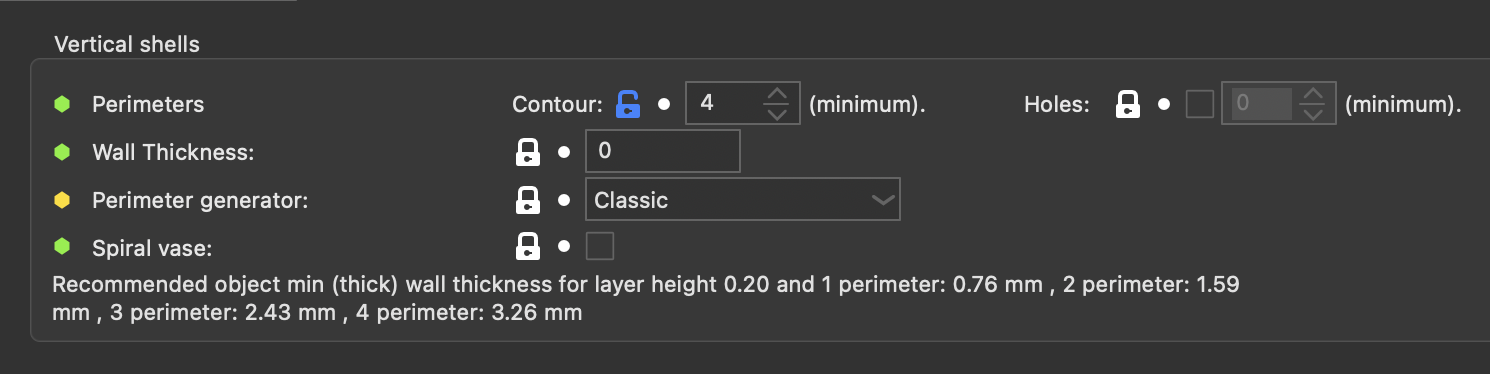Tick the Holes perimeter checkbox
The width and height of the screenshot is (1490, 374).
click(x=1200, y=104)
